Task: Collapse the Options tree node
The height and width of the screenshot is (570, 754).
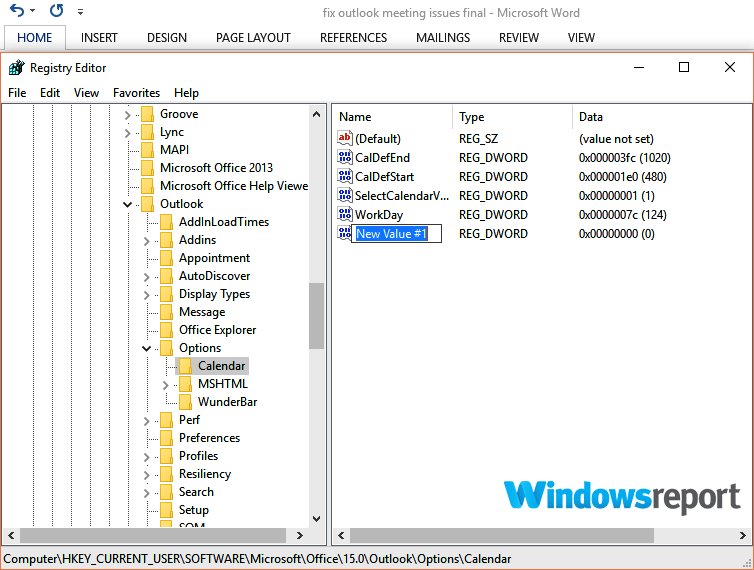Action: click(x=147, y=348)
